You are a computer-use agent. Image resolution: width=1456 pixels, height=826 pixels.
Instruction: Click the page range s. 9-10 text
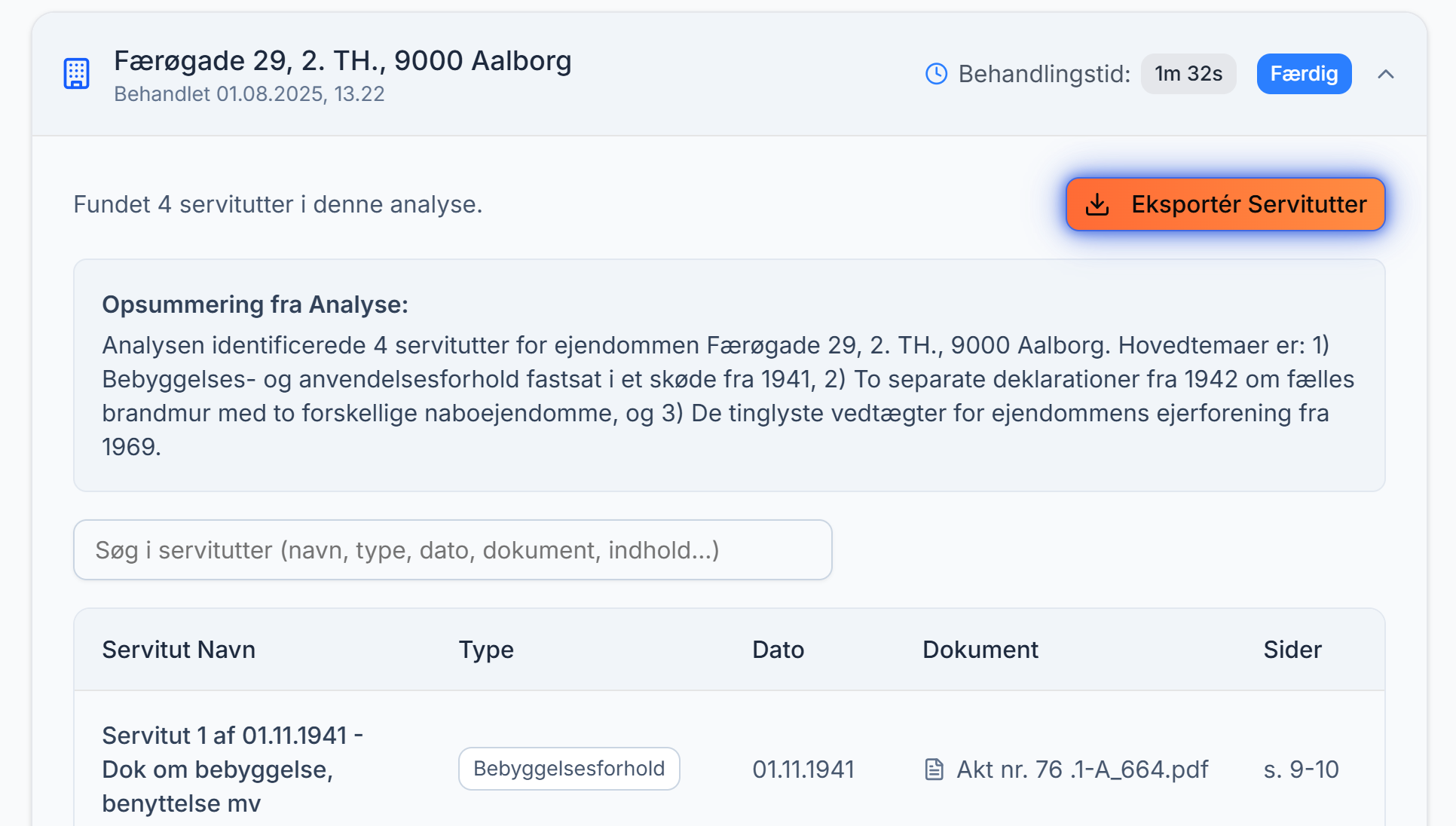click(x=1300, y=769)
